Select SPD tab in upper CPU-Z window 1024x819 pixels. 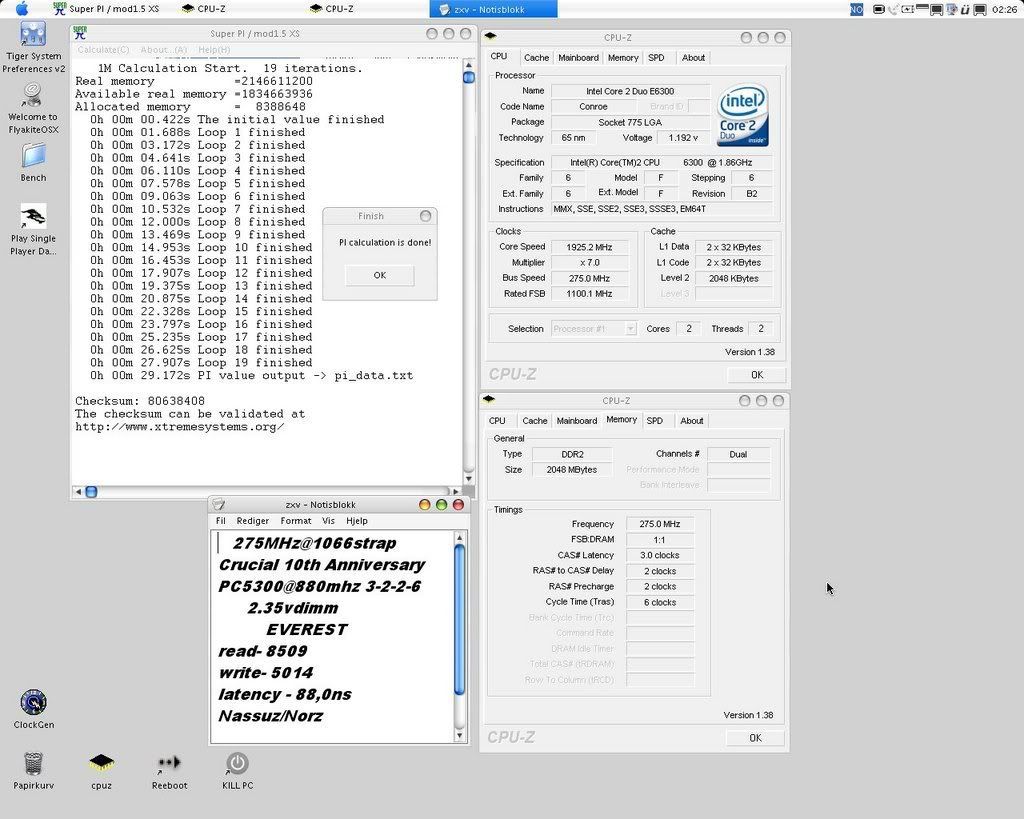tap(656, 57)
